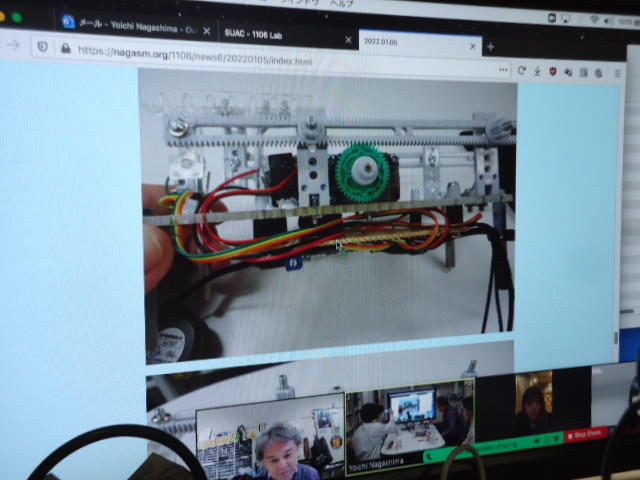Click the Zoom icon in macOS menu bar
This screenshot has height=480, width=640.
coord(552,18)
